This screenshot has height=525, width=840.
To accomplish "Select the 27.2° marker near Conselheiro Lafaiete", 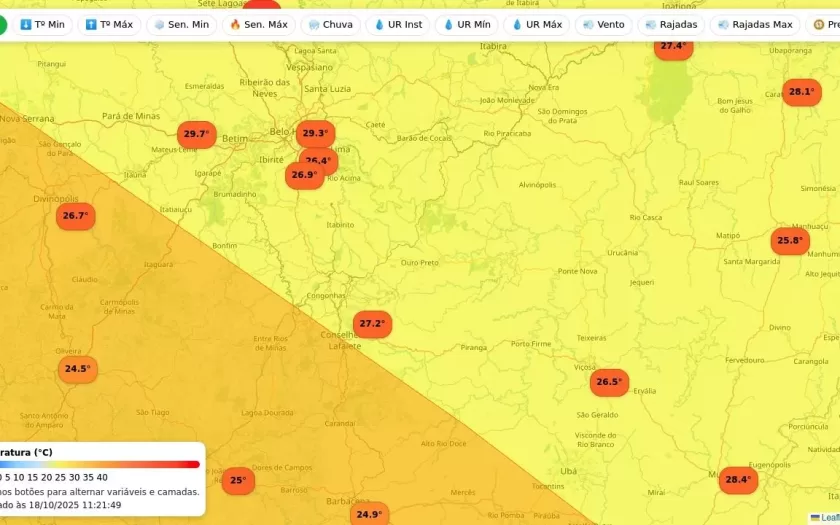I will tap(372, 324).
